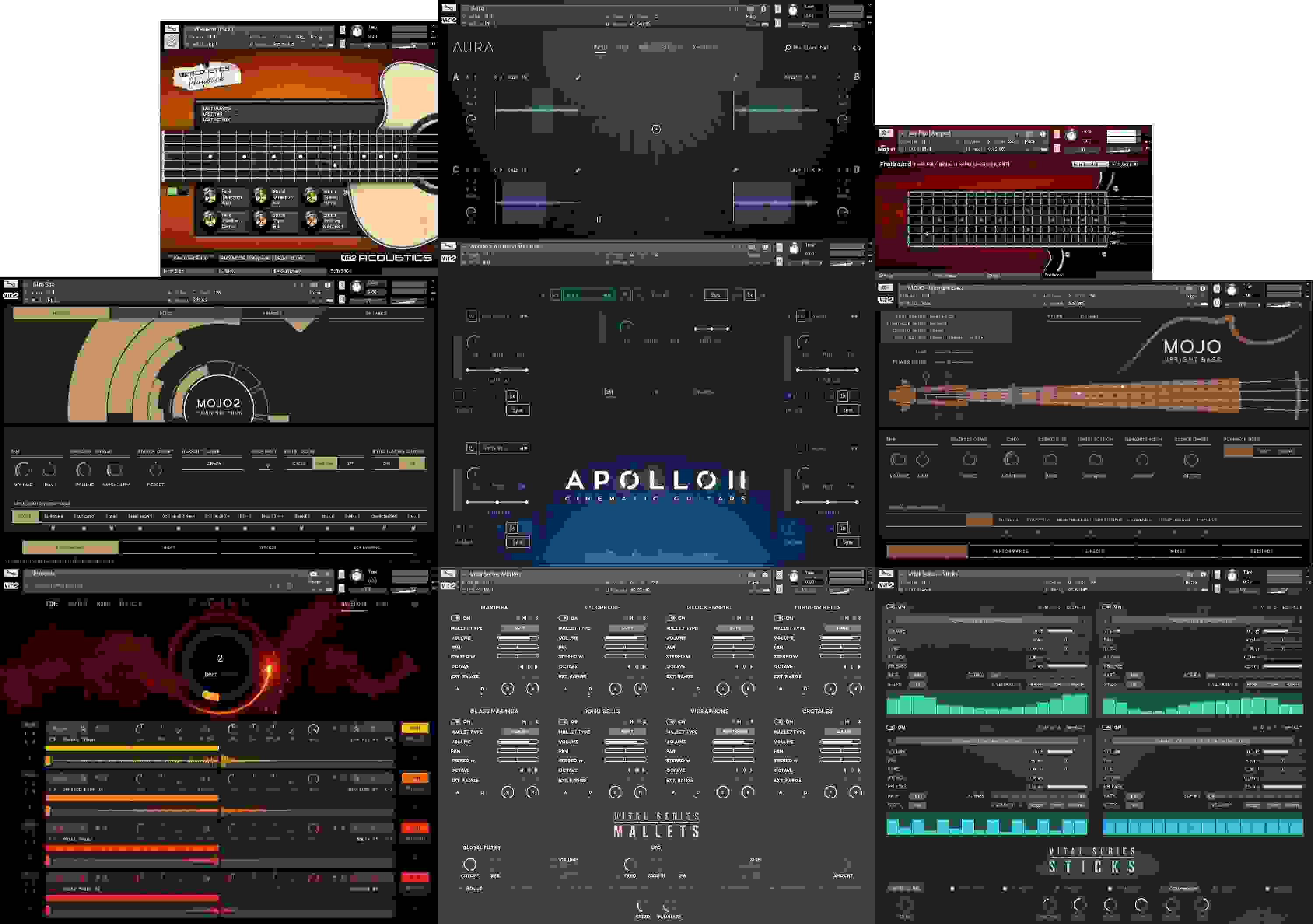Click the Amp Volume knob in Mojo 2 Alto Sax
This screenshot has height=924, width=1313.
click(22, 470)
